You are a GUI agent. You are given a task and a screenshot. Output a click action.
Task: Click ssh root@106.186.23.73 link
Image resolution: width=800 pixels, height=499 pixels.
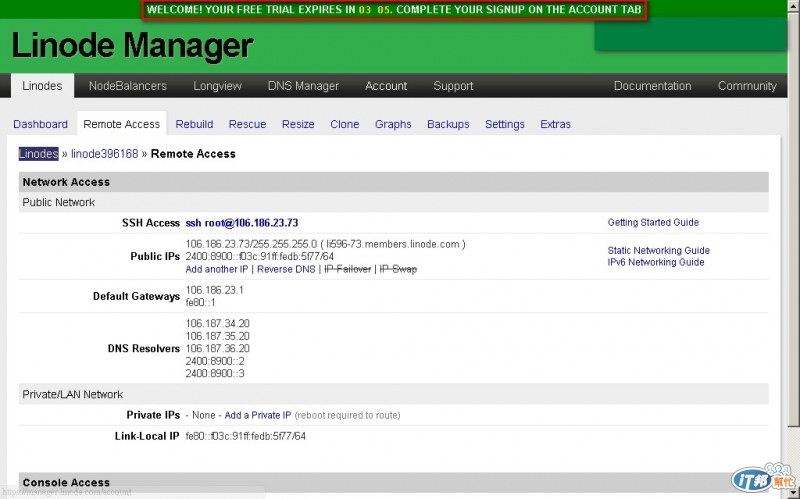pyautogui.click(x=242, y=223)
